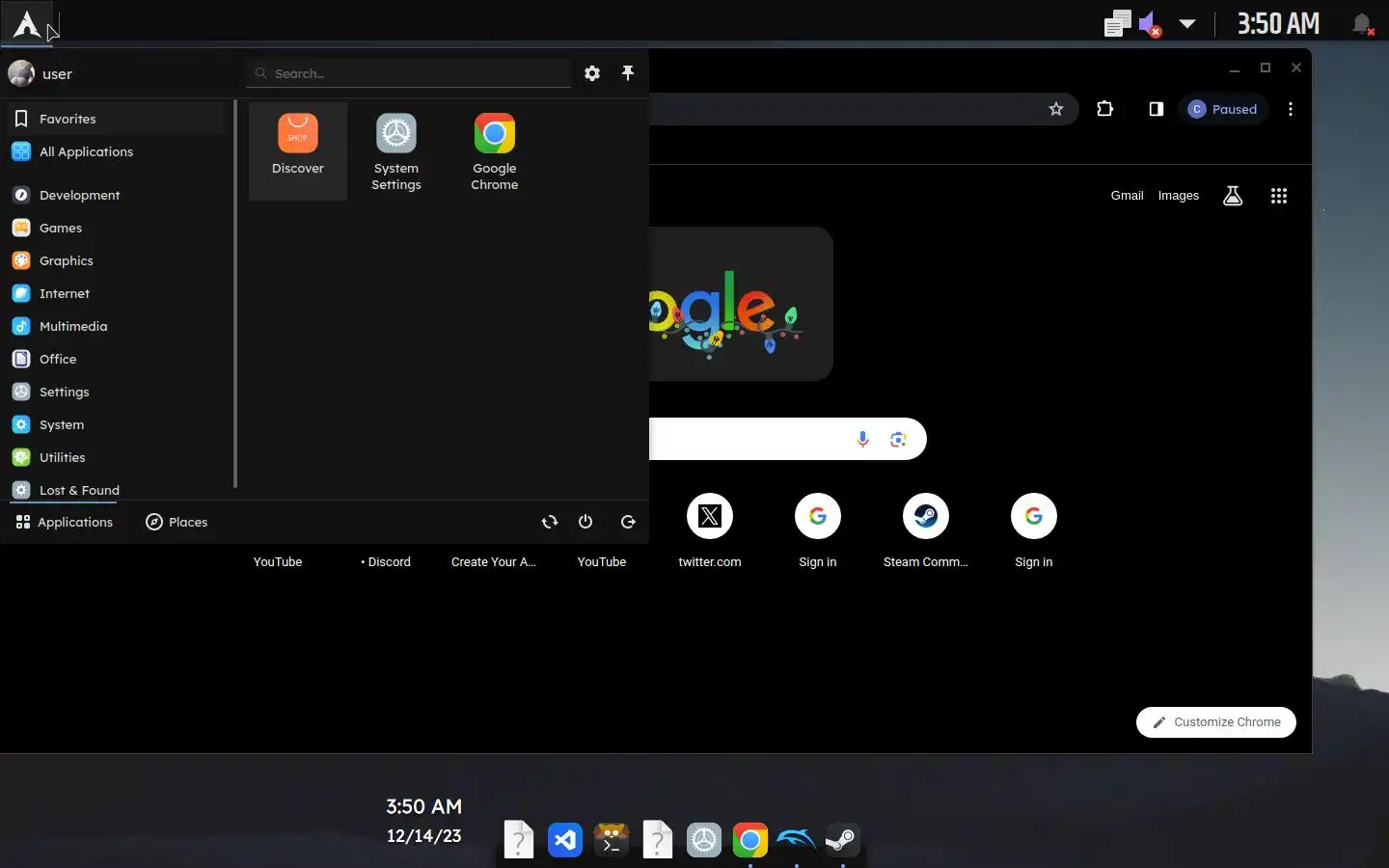1389x868 pixels.
Task: Expand hidden system tray icons arrow
Action: [1187, 24]
